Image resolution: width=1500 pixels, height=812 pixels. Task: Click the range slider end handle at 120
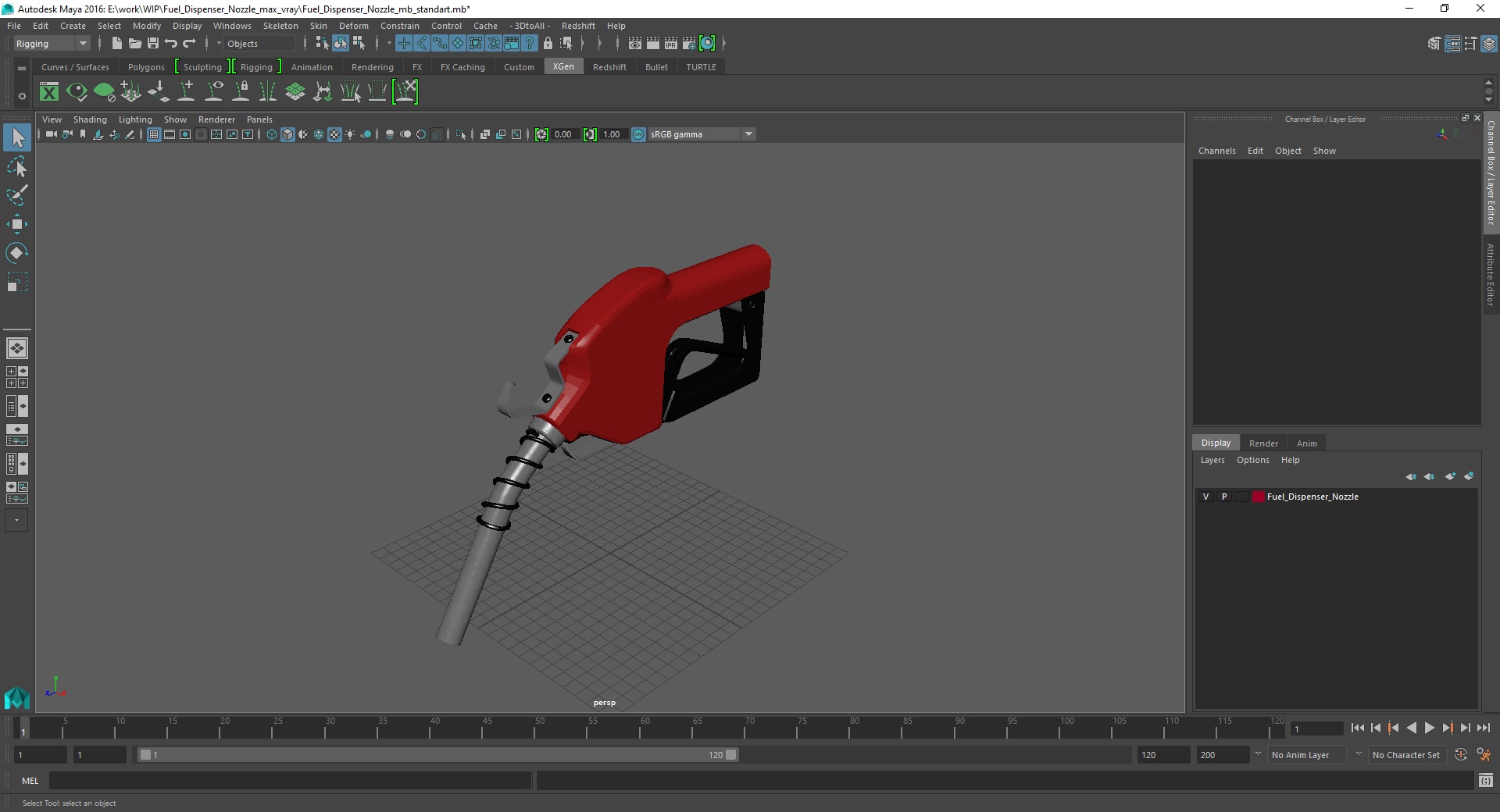(x=731, y=755)
